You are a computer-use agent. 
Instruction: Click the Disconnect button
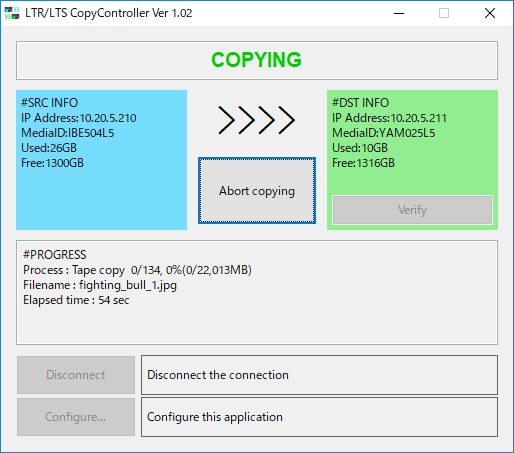76,375
